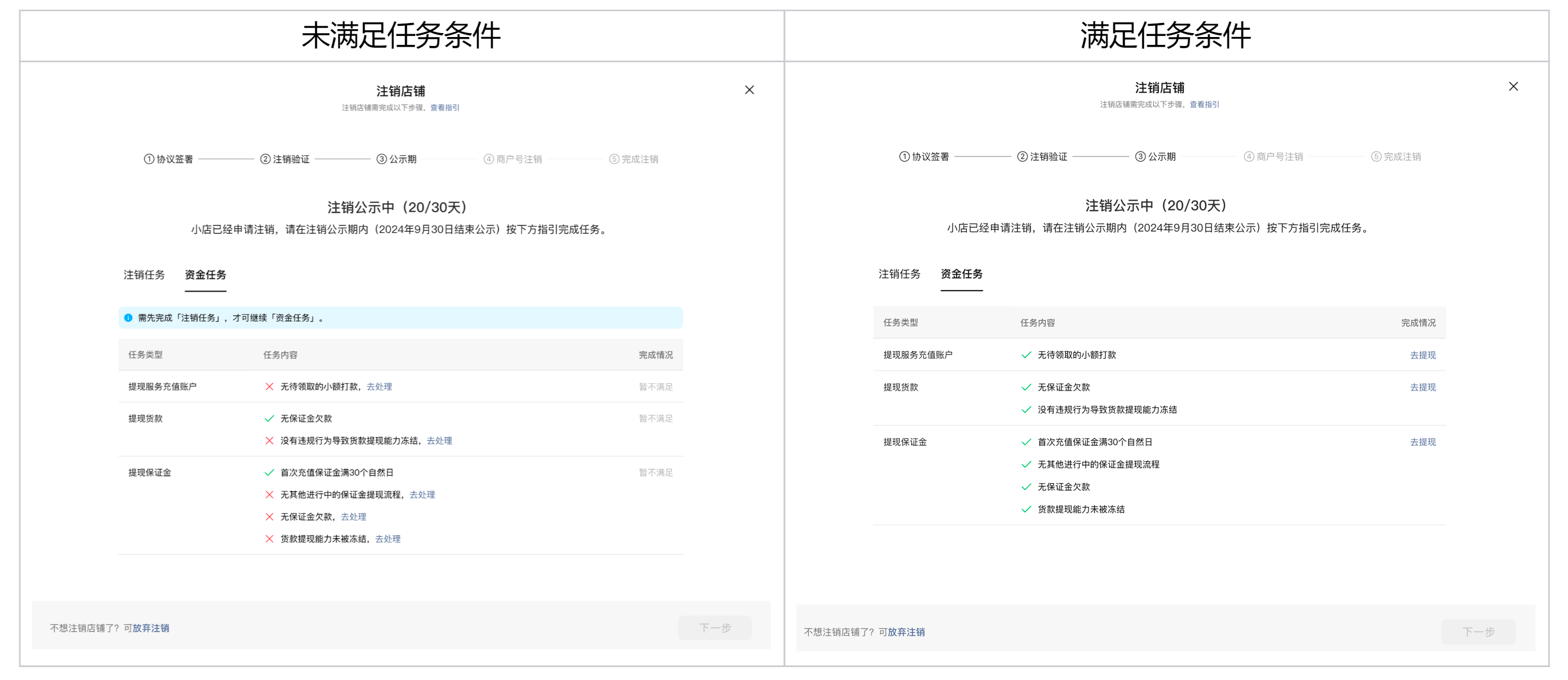The width and height of the screenshot is (1568, 680).
Task: Close the left 注销店铺 dialog with the X
Action: point(749,90)
